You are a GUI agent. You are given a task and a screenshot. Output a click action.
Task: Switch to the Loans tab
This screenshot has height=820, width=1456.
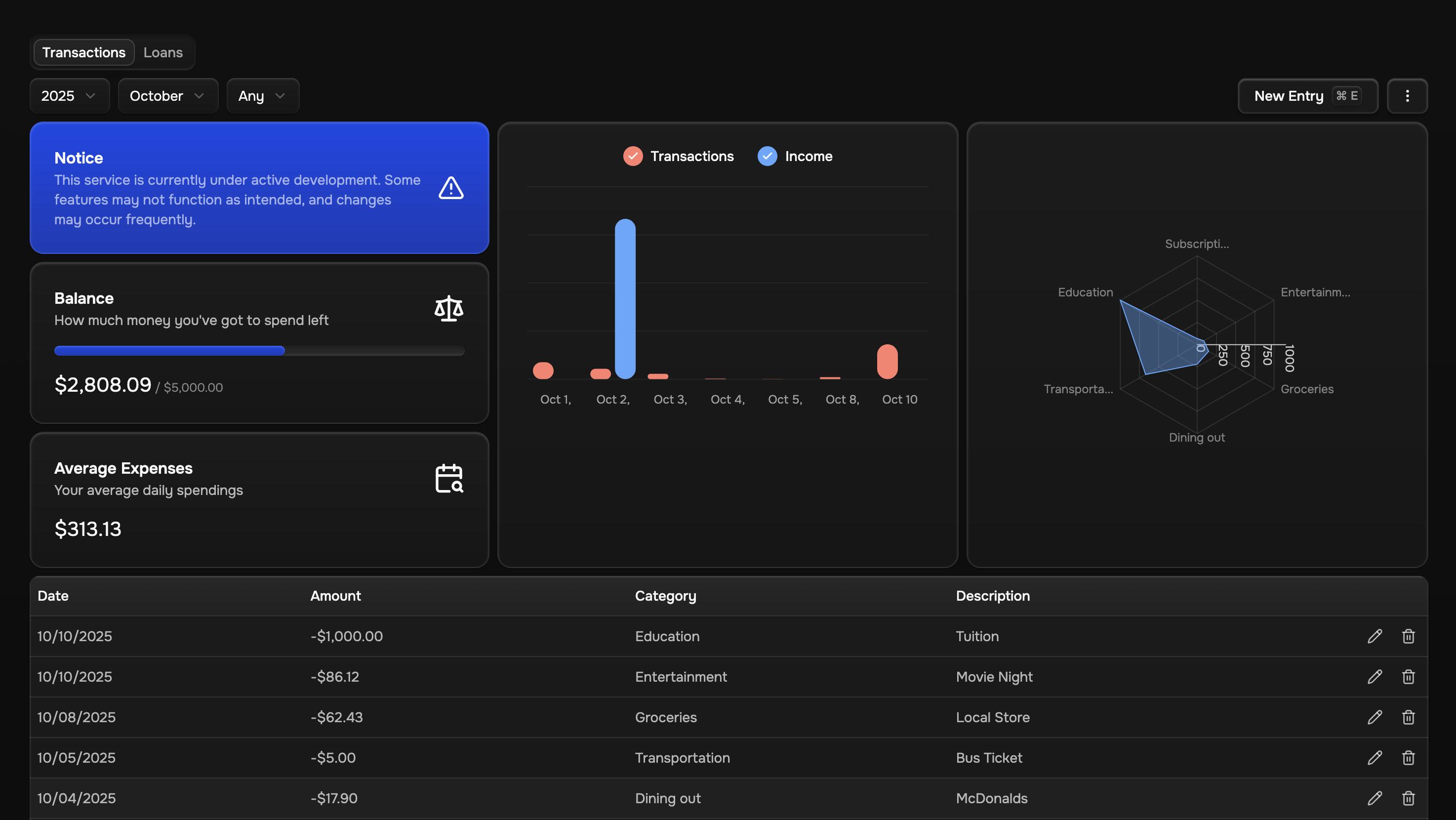(163, 52)
